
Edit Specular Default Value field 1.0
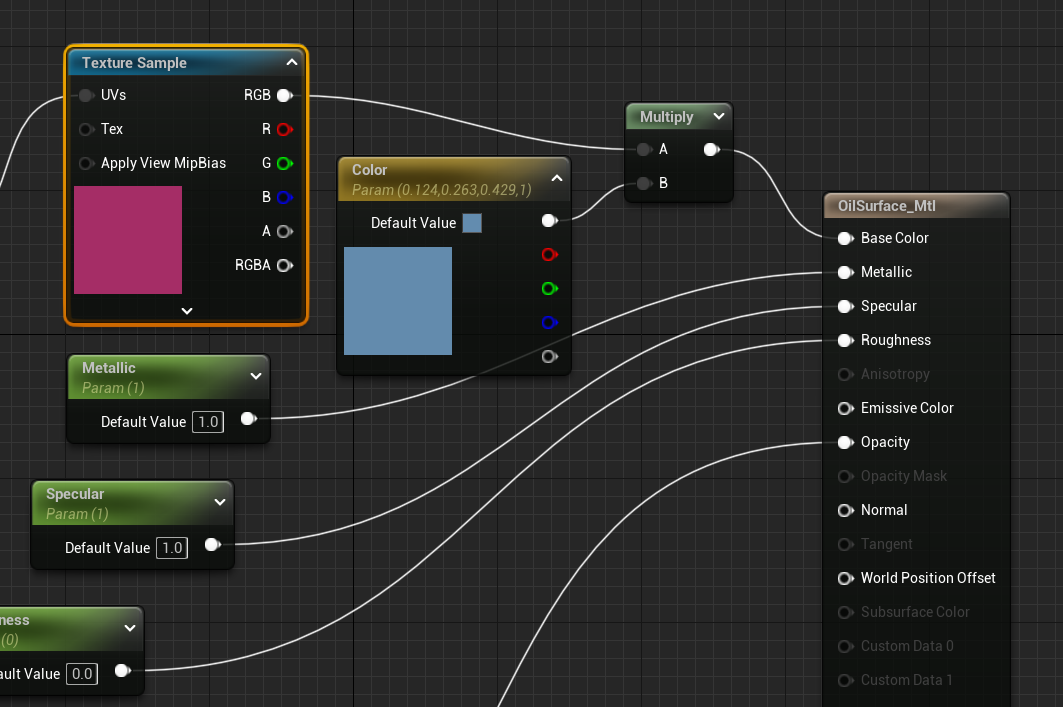172,548
